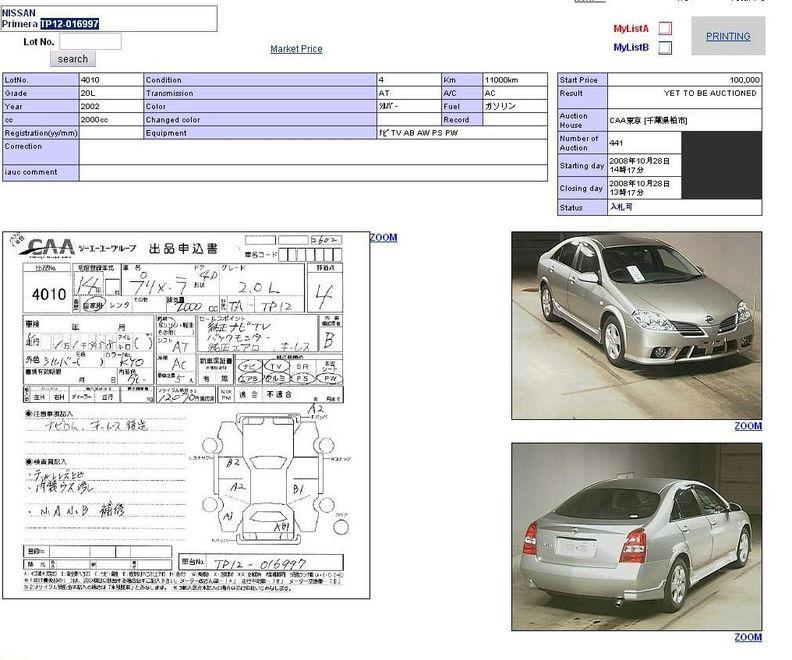
Task: Focus the Lot No. input field
Action: pyautogui.click(x=90, y=41)
